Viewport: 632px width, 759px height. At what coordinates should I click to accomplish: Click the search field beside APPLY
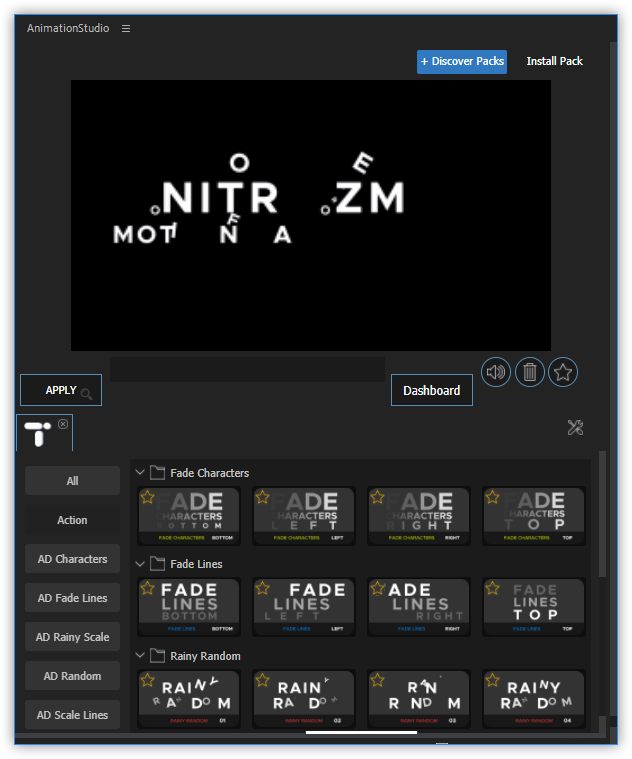point(247,370)
